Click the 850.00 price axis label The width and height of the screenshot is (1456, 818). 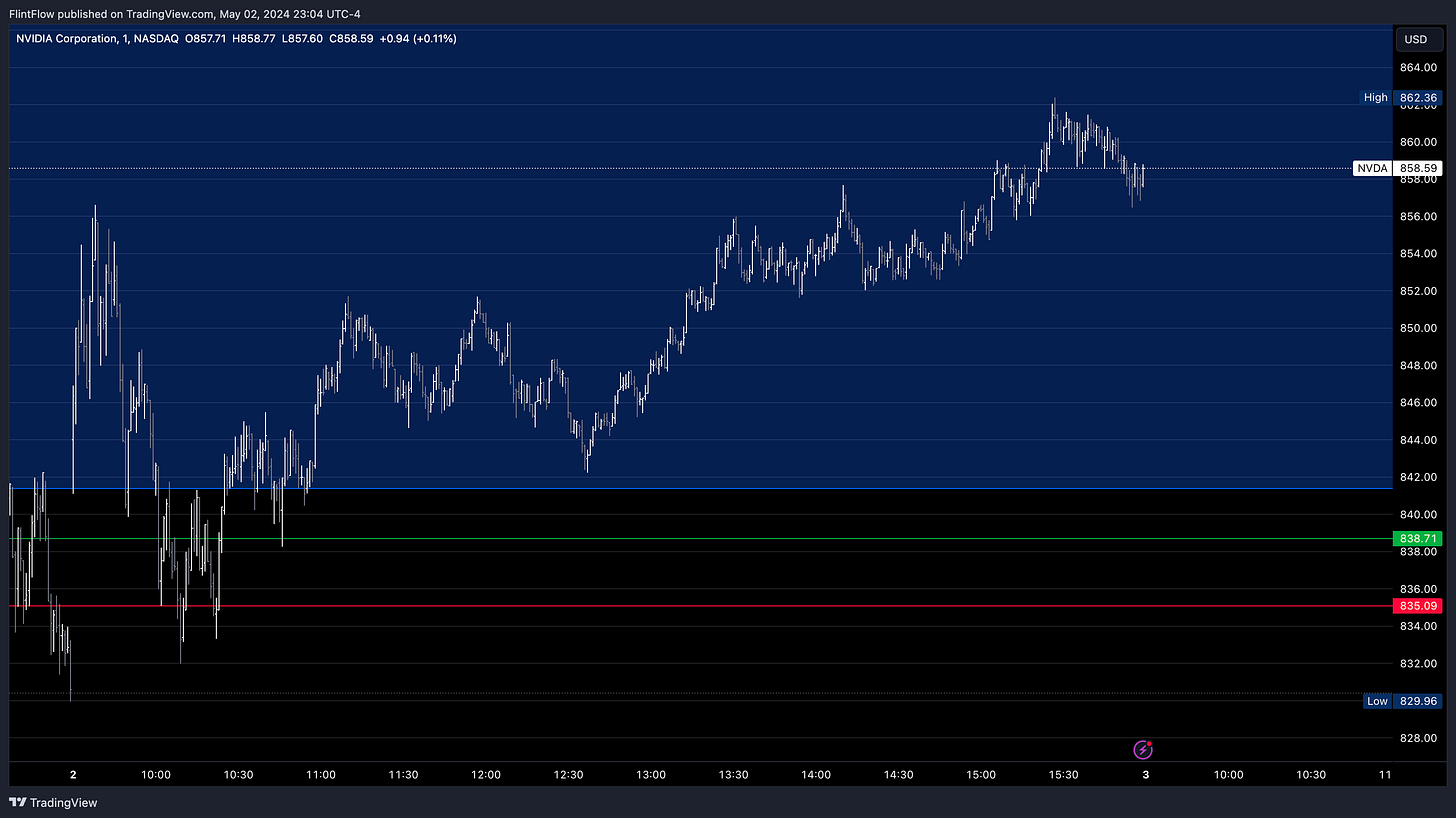[1417, 328]
